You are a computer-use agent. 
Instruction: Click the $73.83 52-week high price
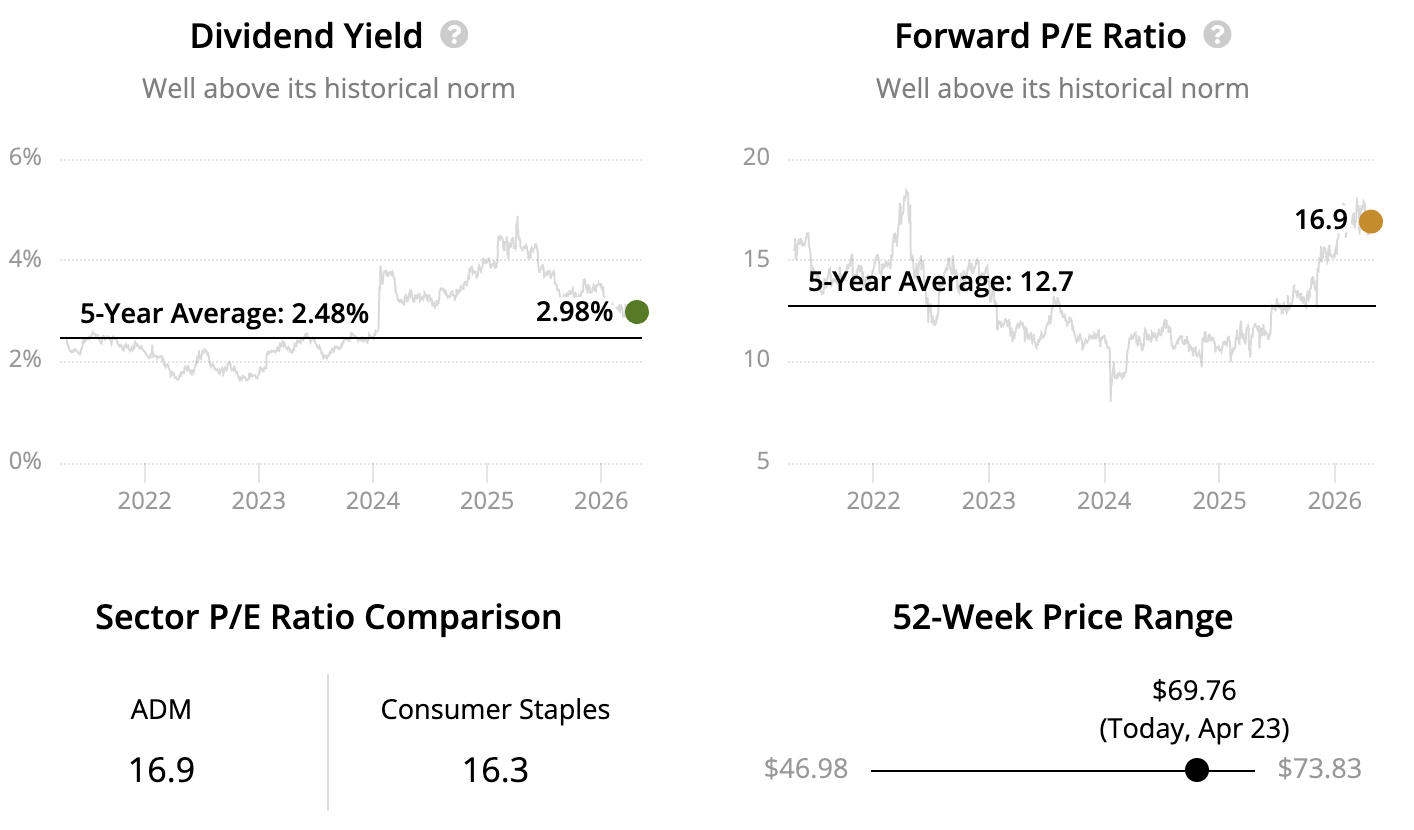1320,769
